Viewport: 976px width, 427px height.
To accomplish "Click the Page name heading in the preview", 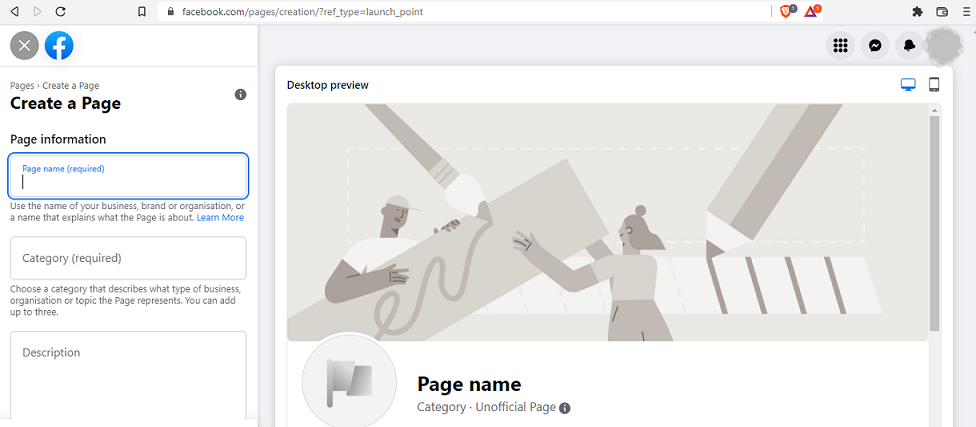I will tap(469, 384).
